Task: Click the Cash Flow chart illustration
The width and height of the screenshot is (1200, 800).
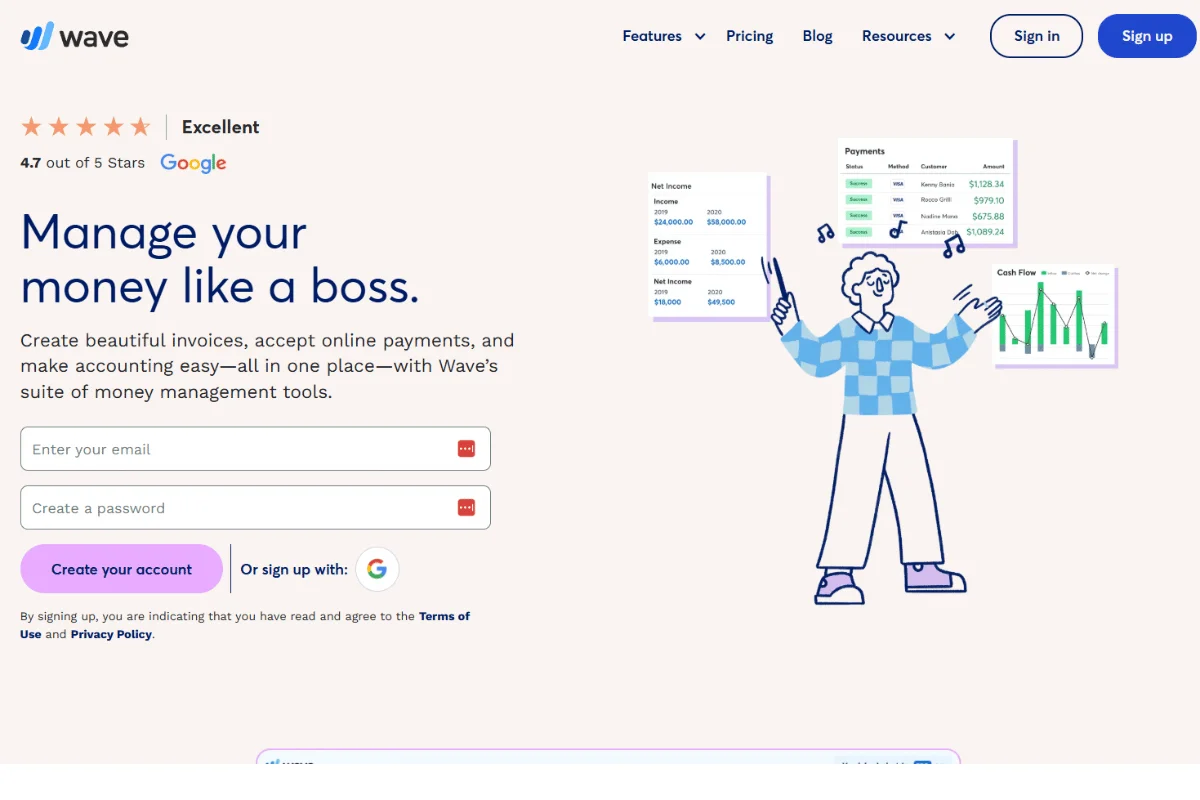Action: pos(1053,315)
